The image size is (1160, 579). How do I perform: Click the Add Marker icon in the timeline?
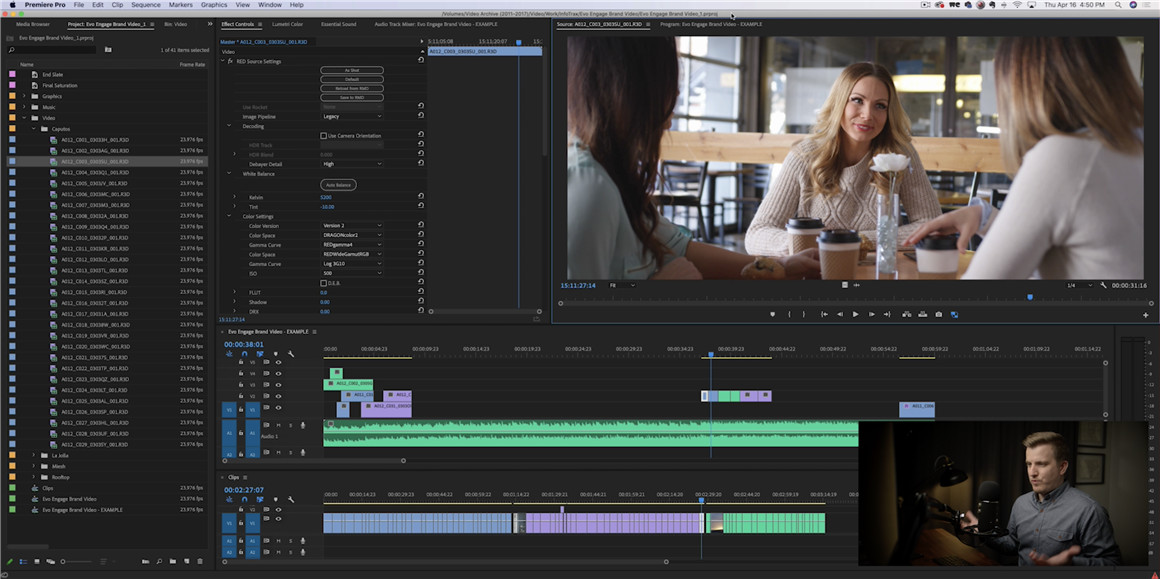[276, 354]
